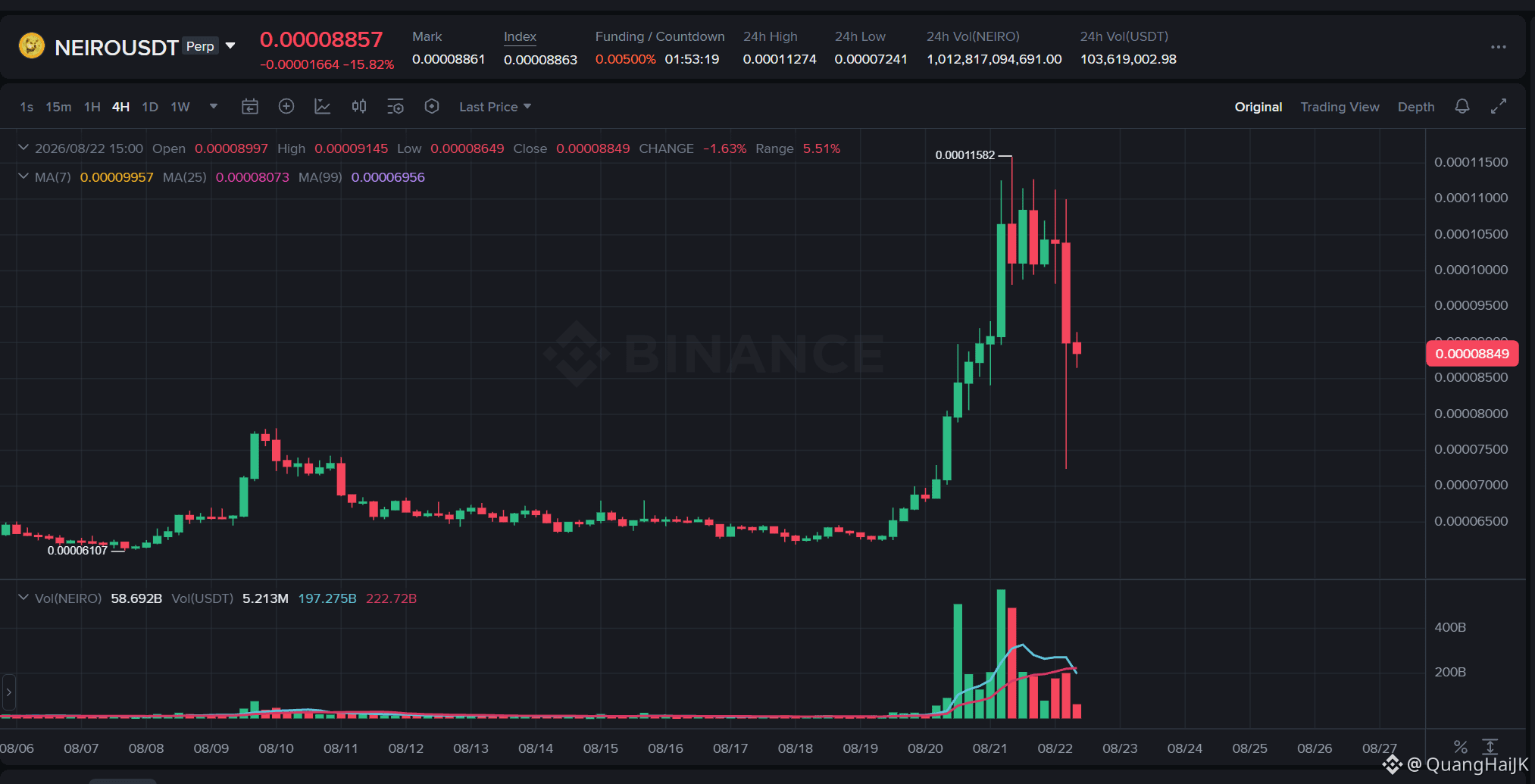The width and height of the screenshot is (1535, 784).
Task: Toggle percentage scale on price axis
Action: pos(1461,747)
